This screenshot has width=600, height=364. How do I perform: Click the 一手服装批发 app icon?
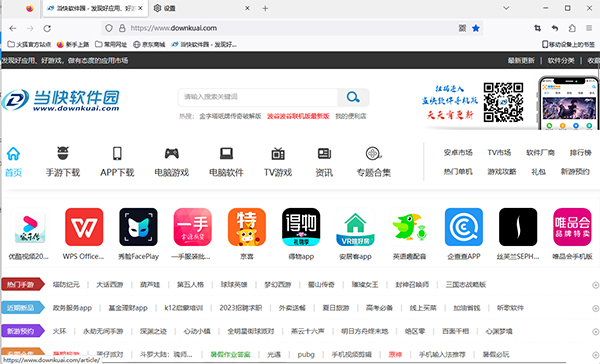coord(192,227)
